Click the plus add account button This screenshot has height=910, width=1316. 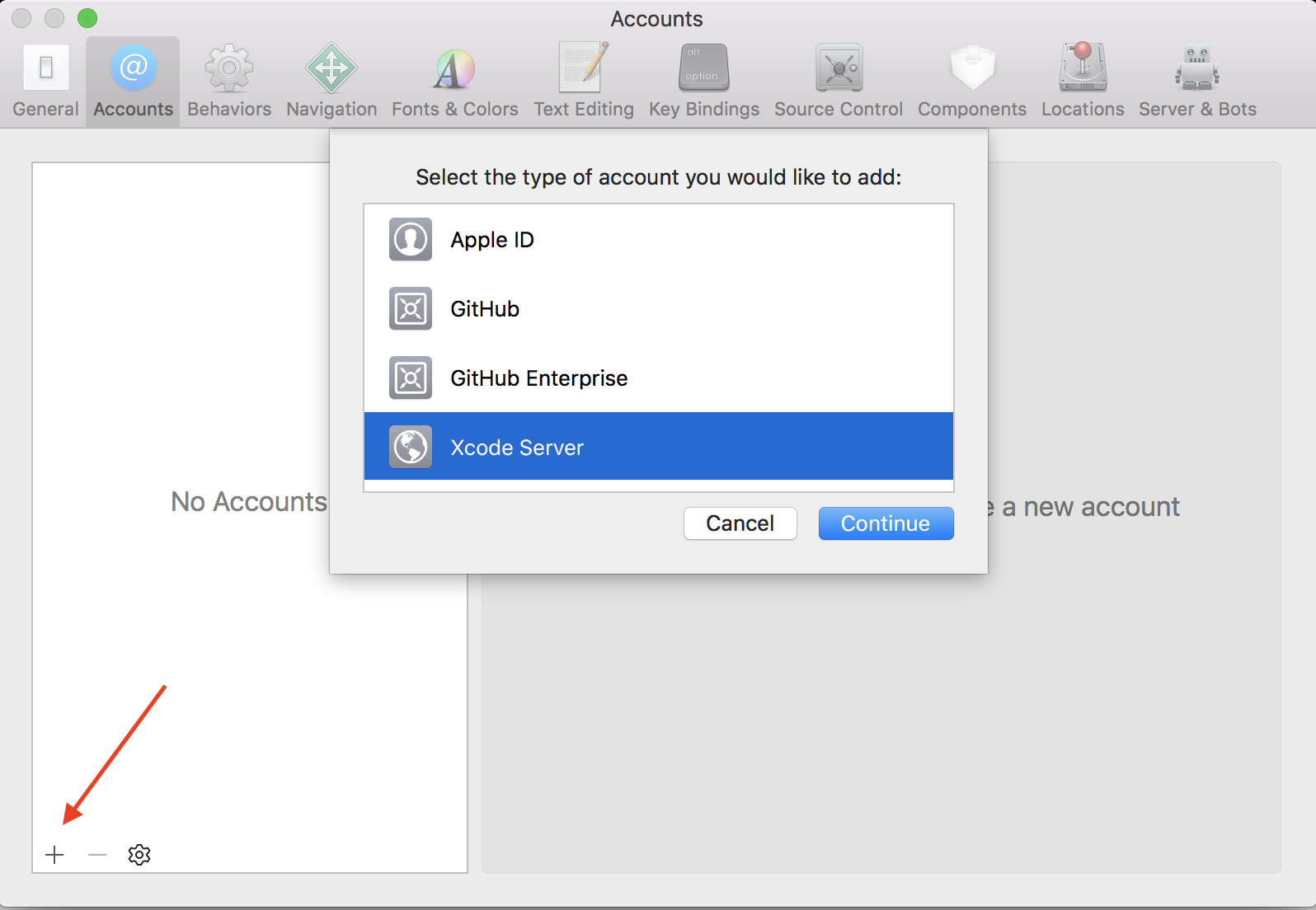pyautogui.click(x=54, y=855)
